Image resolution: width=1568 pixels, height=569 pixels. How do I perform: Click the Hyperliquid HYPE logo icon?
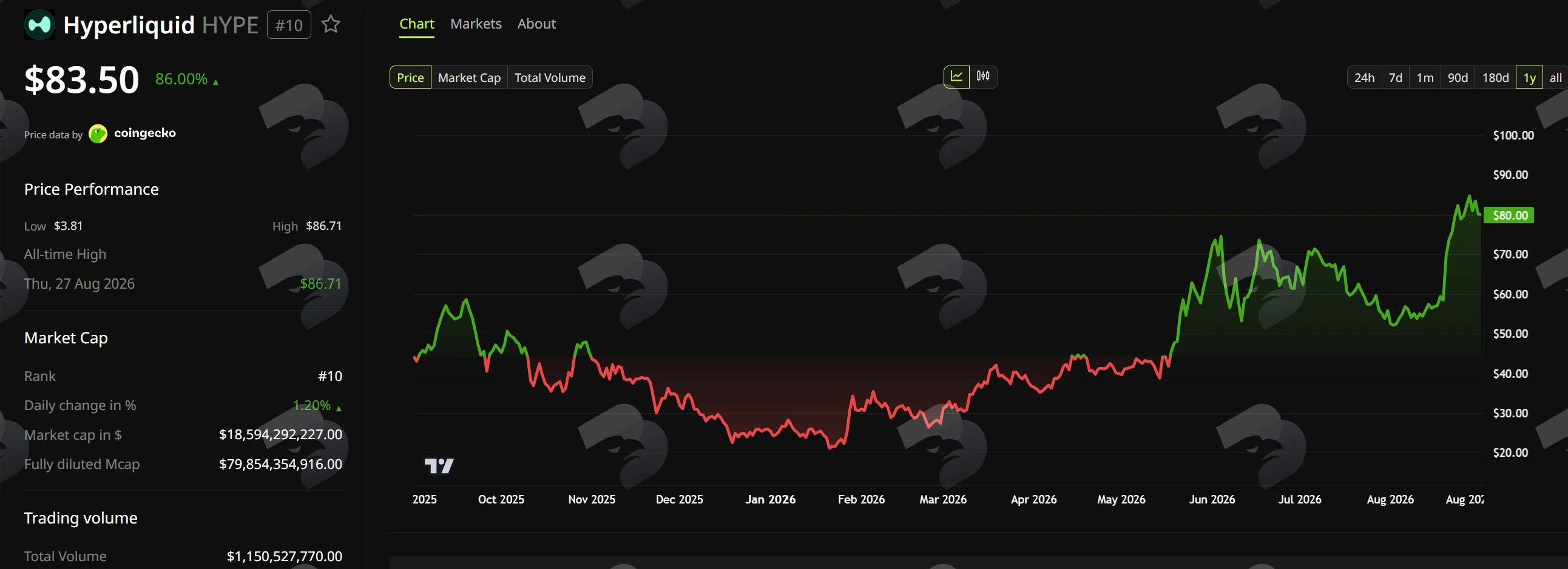pos(39,24)
